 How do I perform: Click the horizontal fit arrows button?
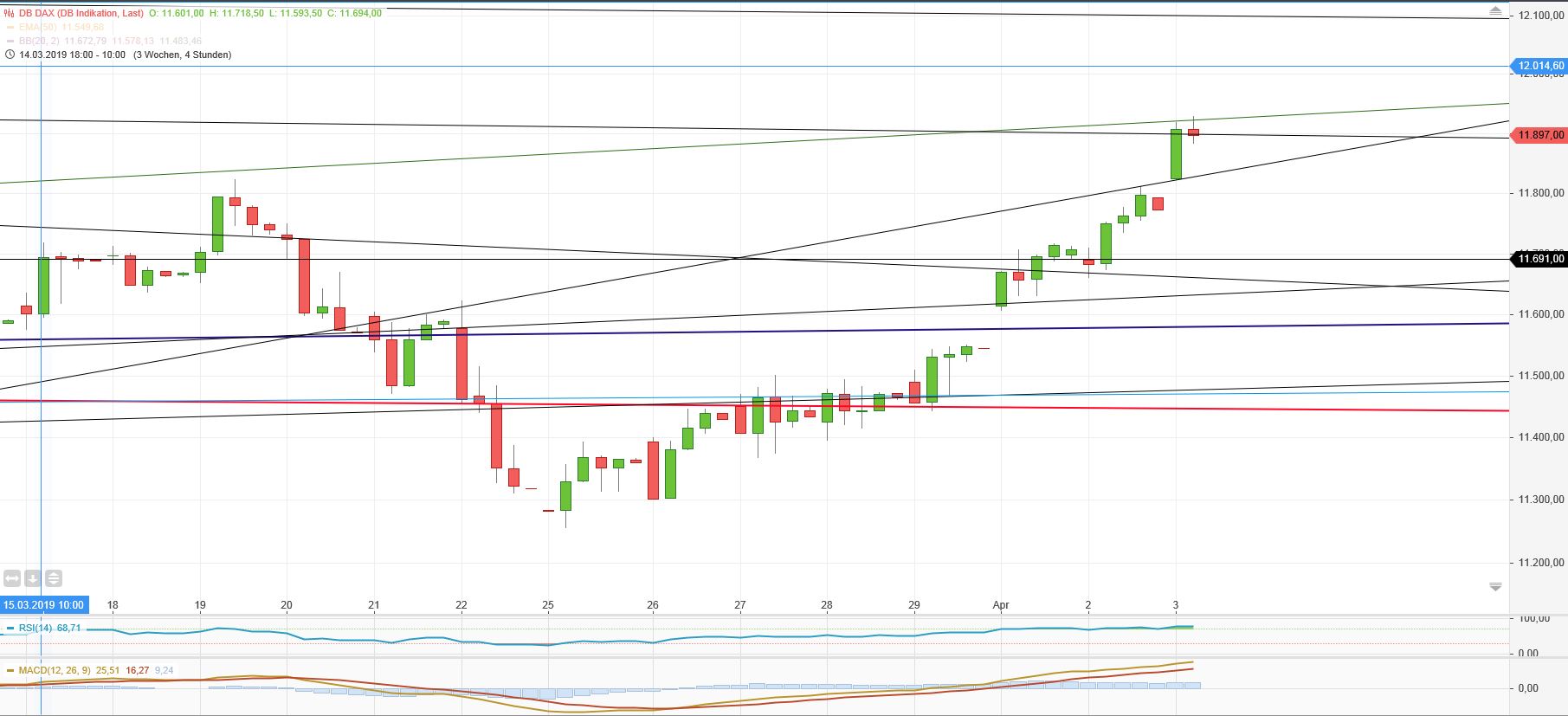12,578
